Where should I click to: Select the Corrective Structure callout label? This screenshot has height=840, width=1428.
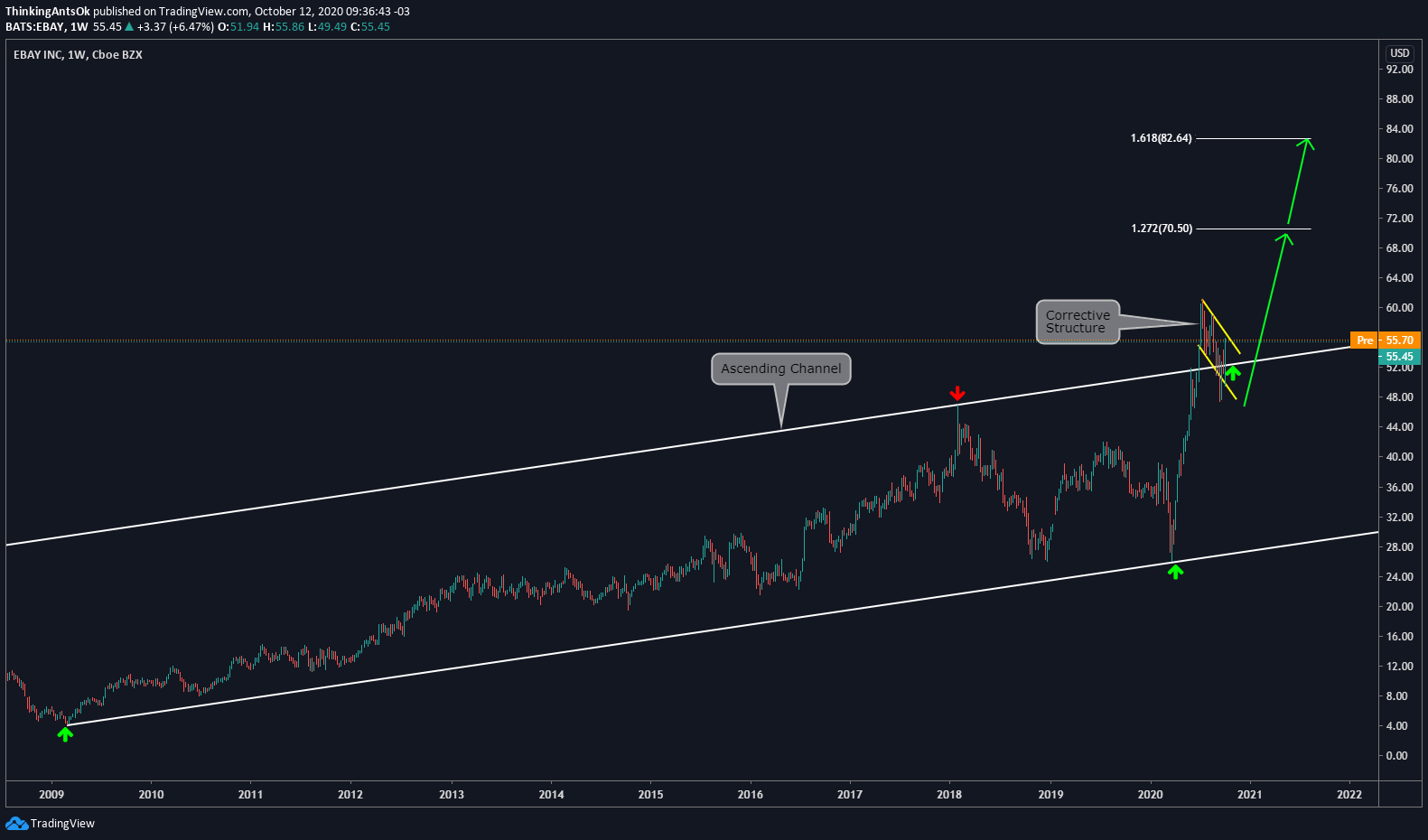1078,322
